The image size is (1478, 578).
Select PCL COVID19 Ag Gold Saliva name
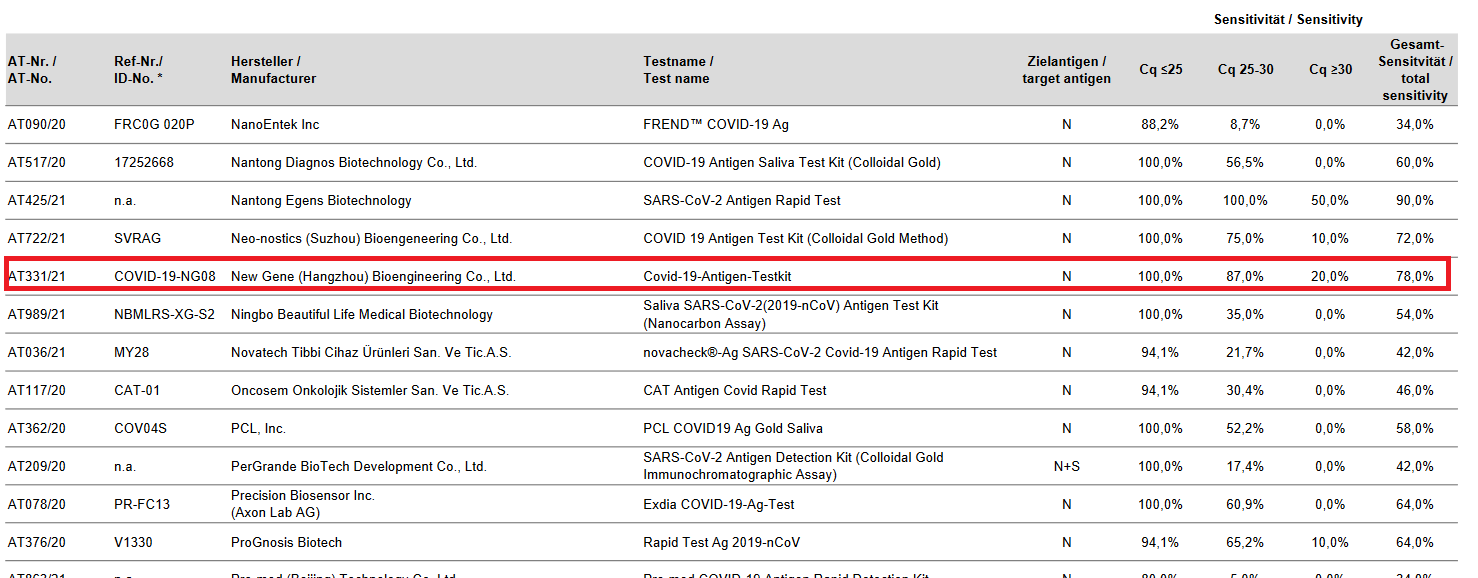pos(733,429)
